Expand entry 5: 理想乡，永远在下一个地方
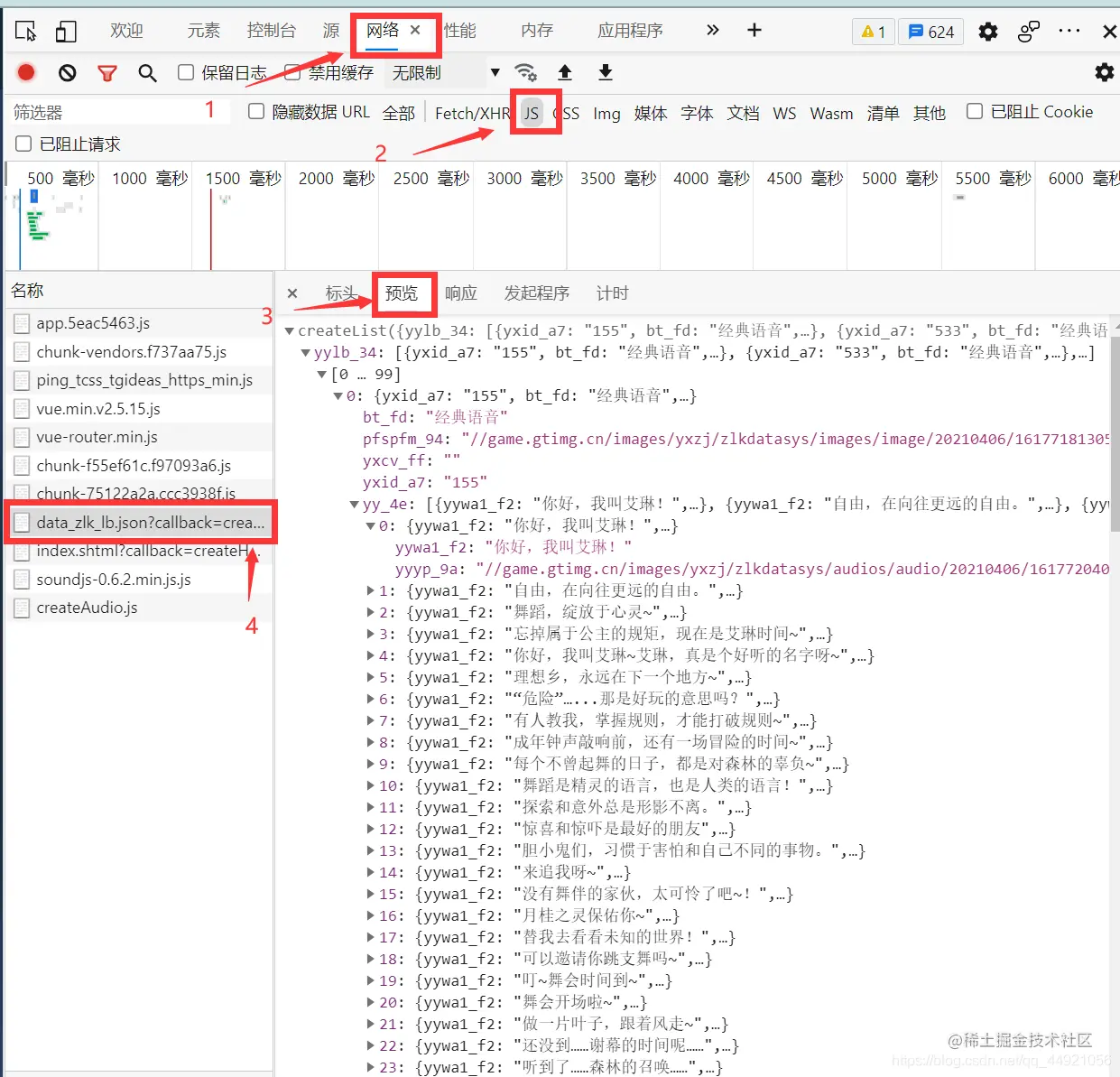Viewport: 1120px width, 1077px height. 371,678
